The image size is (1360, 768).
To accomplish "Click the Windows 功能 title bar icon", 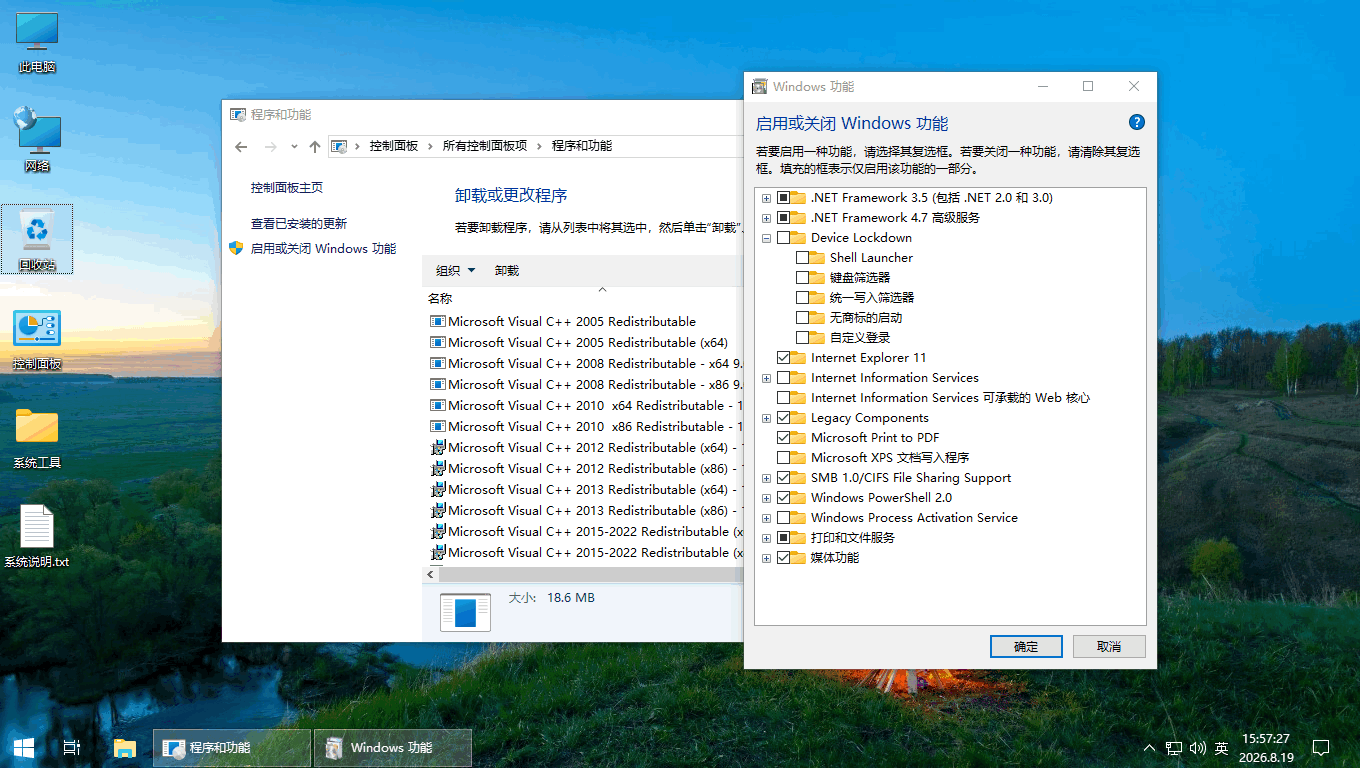I will (760, 87).
